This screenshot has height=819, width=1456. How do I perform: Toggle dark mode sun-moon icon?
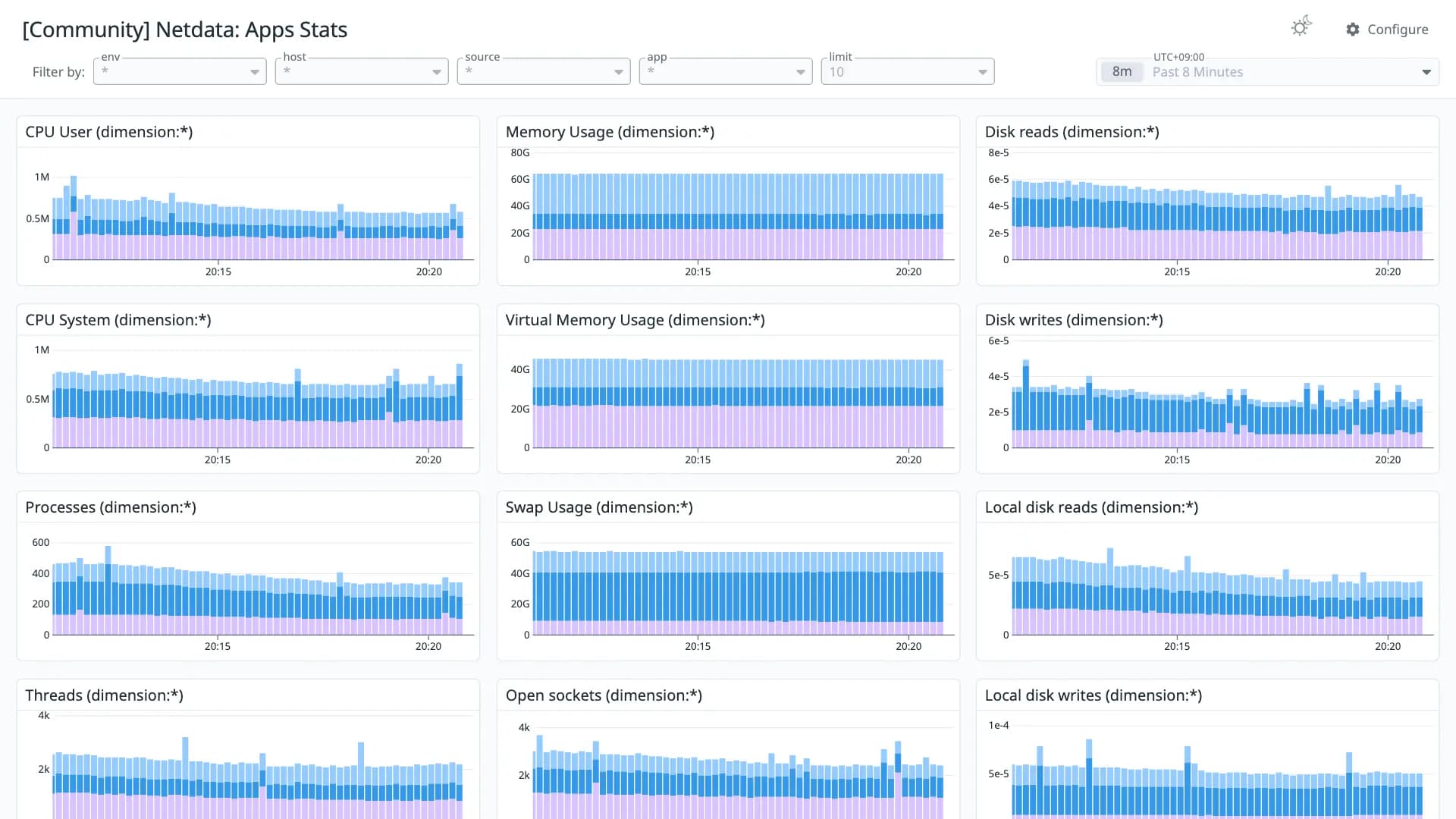coord(1301,27)
